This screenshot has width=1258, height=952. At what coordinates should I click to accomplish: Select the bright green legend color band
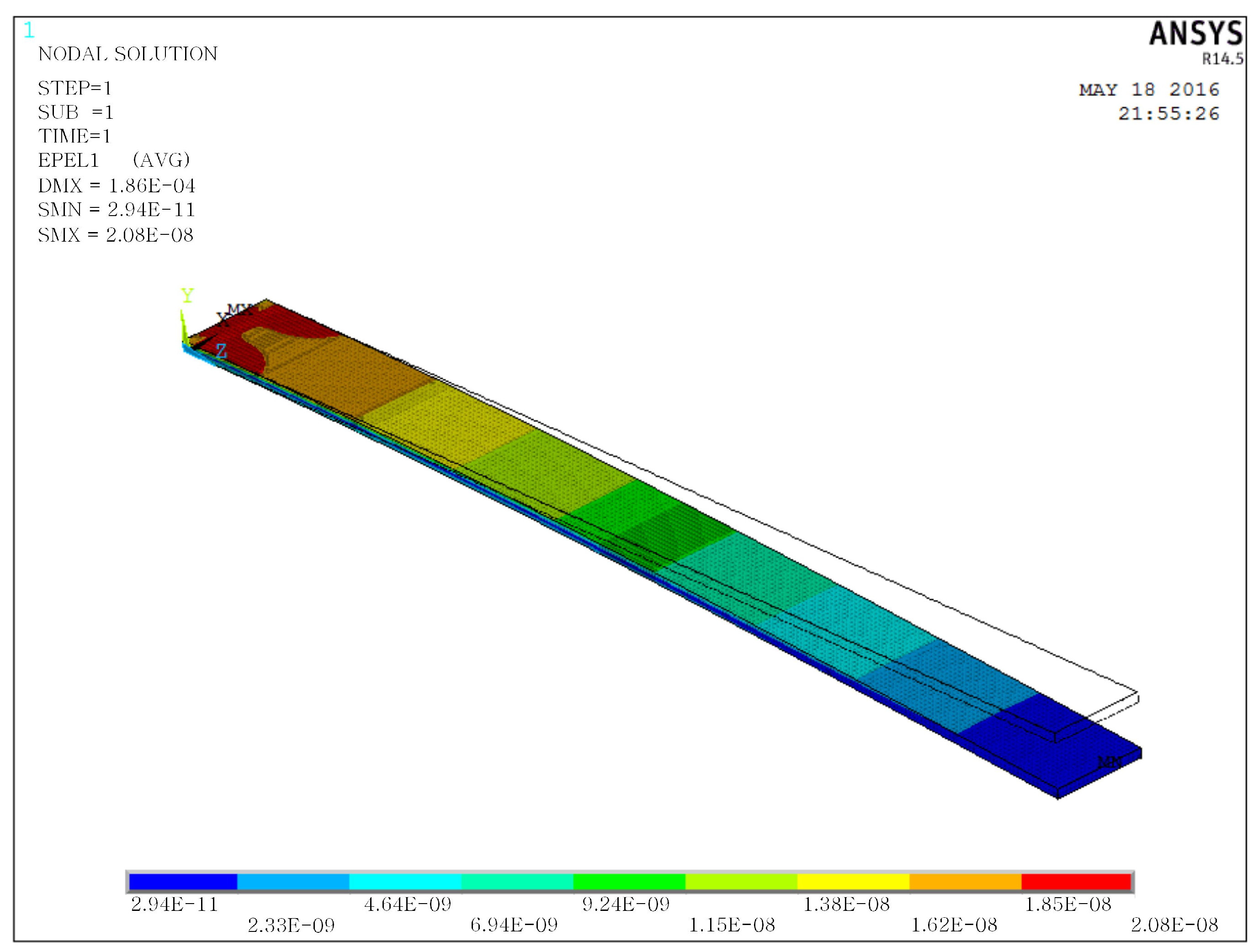pos(629,882)
